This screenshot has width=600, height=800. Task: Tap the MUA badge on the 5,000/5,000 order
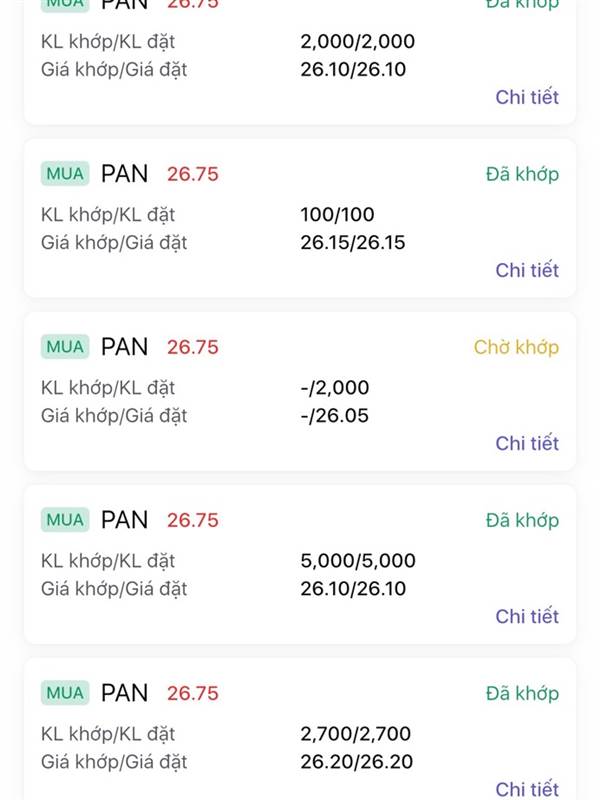[x=65, y=520]
